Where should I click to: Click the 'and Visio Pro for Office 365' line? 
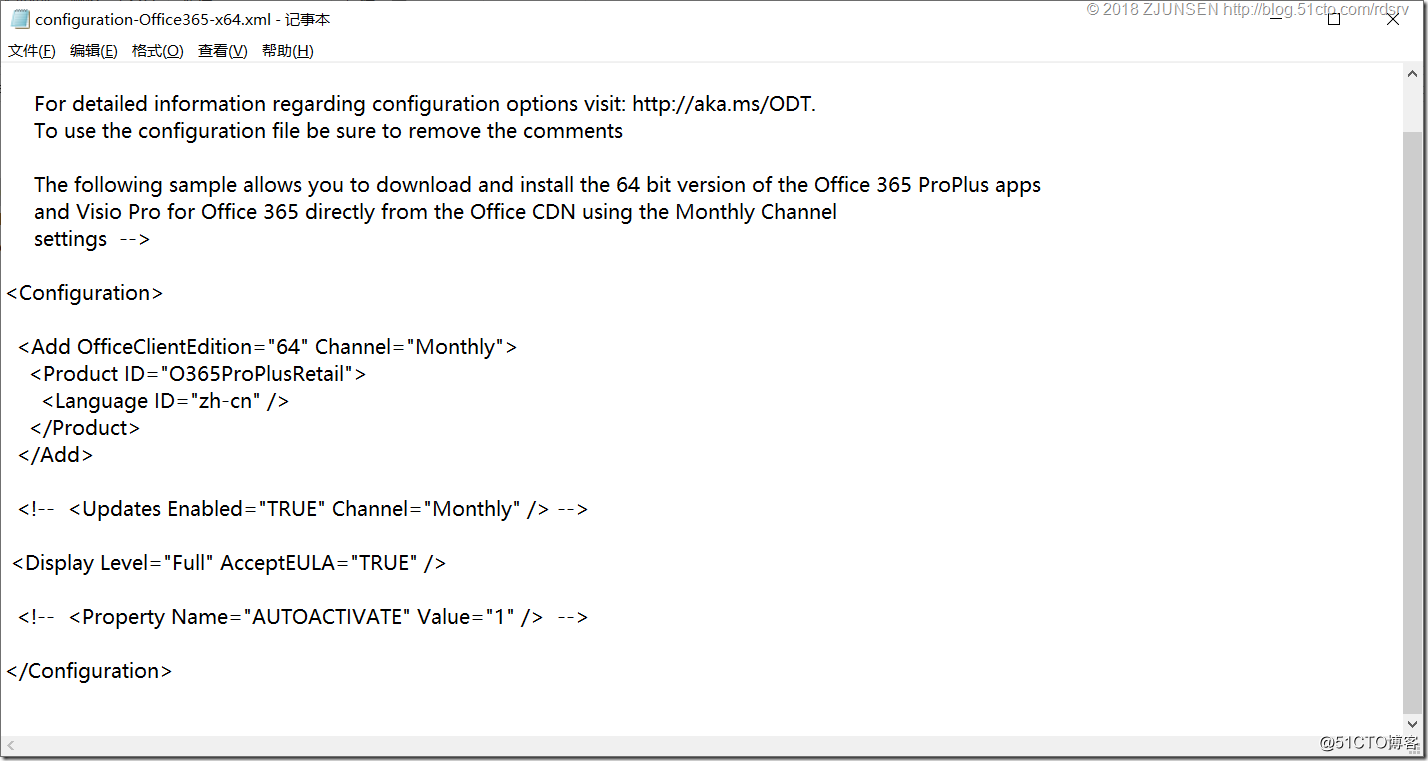pyautogui.click(x=435, y=212)
